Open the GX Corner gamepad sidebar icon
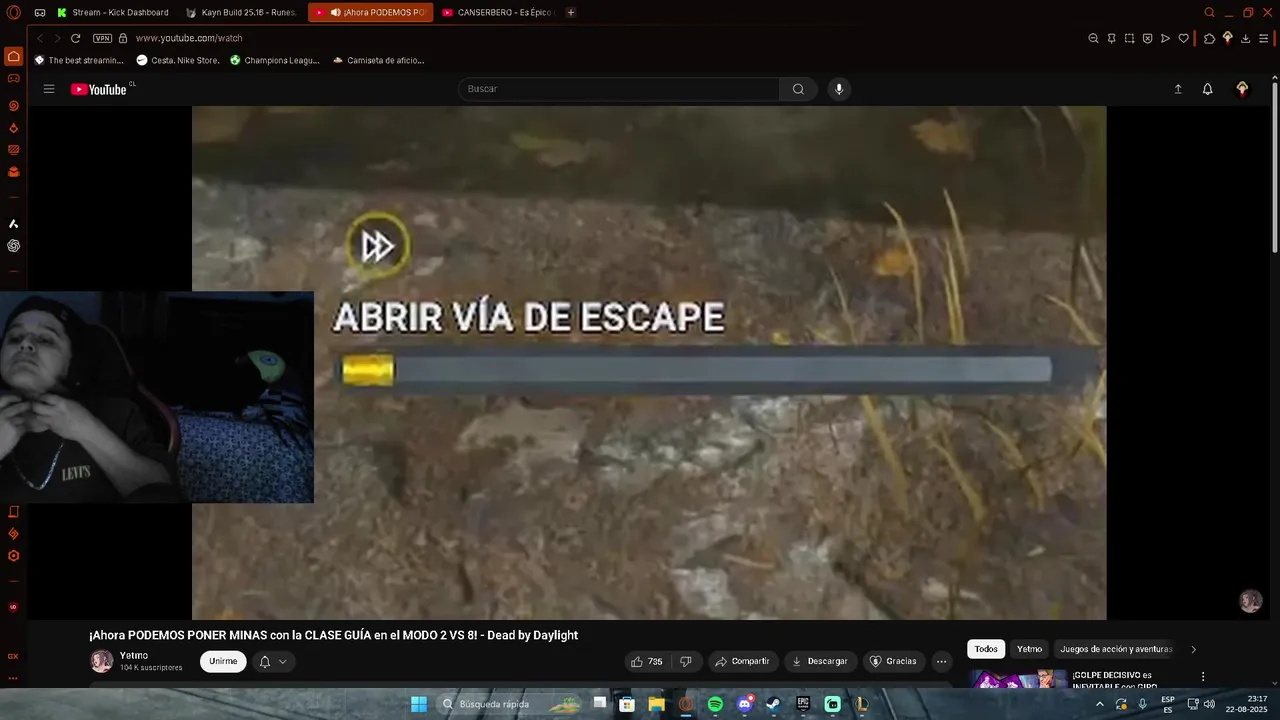1280x720 pixels. [x=13, y=78]
